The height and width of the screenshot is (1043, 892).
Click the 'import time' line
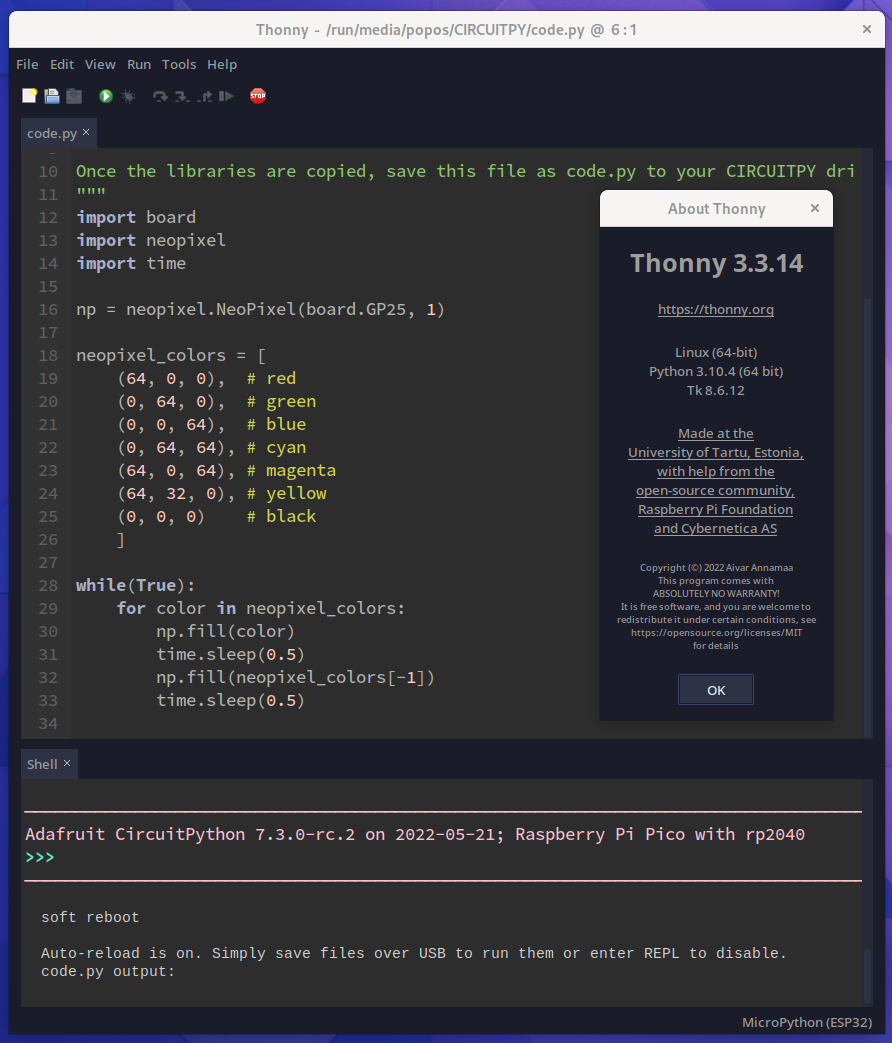131,263
